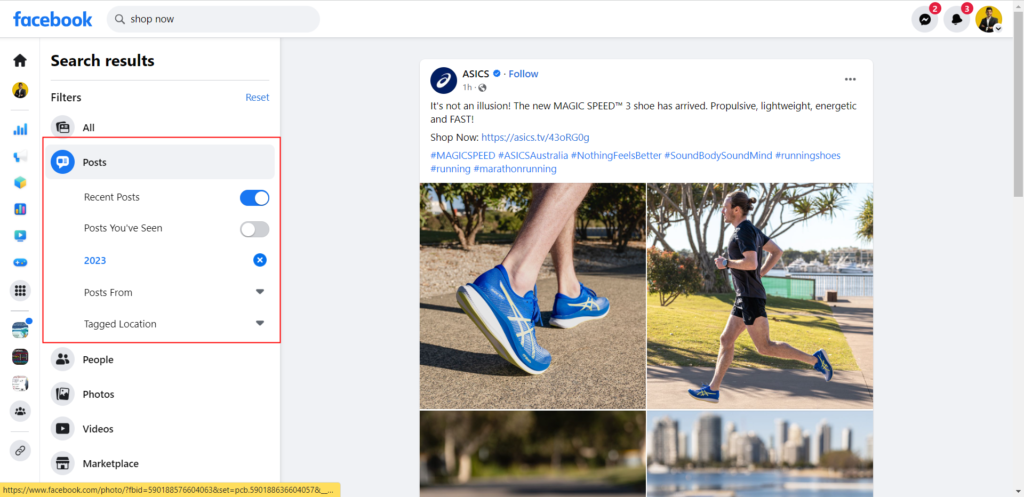Expand the Tagged Location dropdown
1024x497 pixels.
pyautogui.click(x=260, y=323)
